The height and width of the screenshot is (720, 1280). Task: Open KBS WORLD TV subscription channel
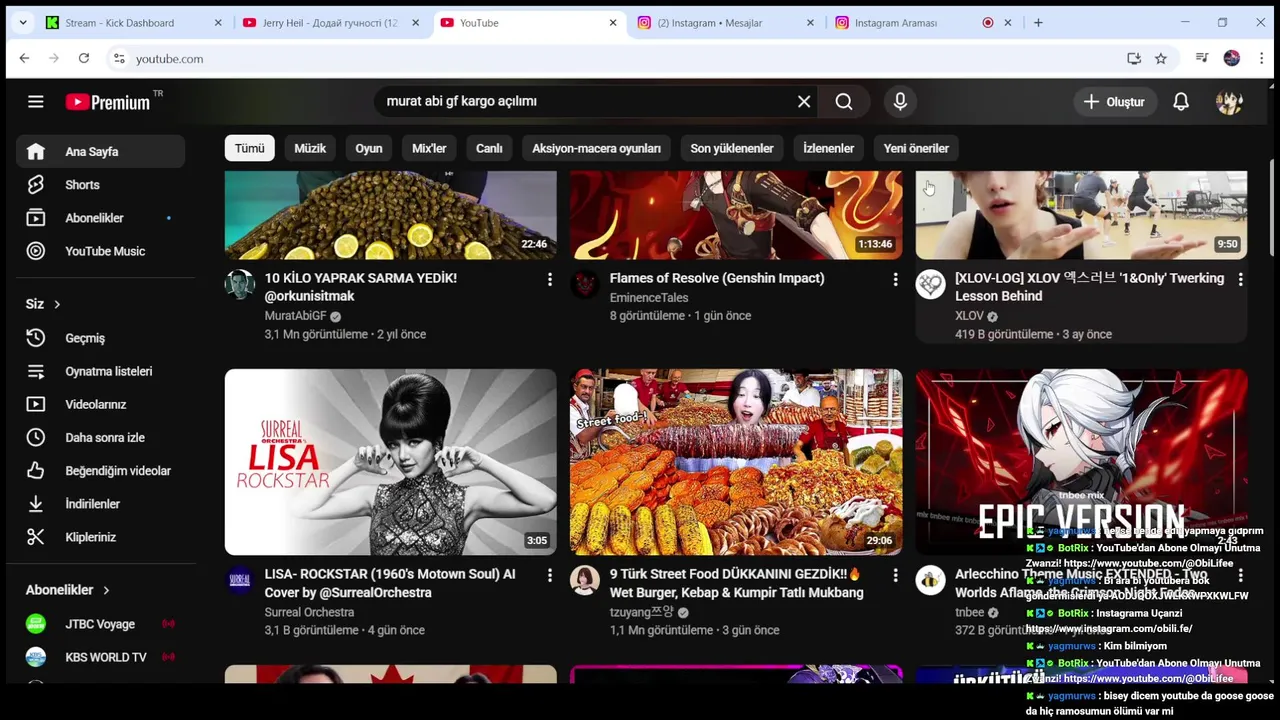(100, 656)
